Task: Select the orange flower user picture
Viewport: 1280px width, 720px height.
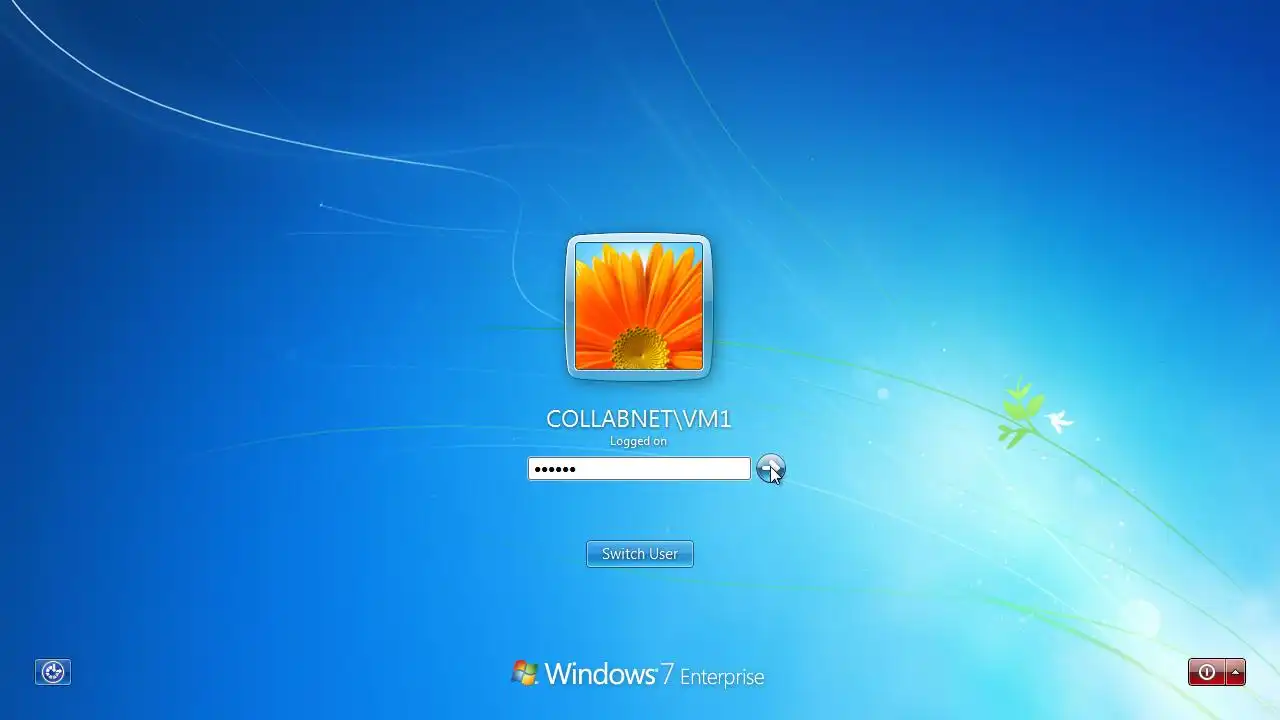Action: click(x=639, y=306)
